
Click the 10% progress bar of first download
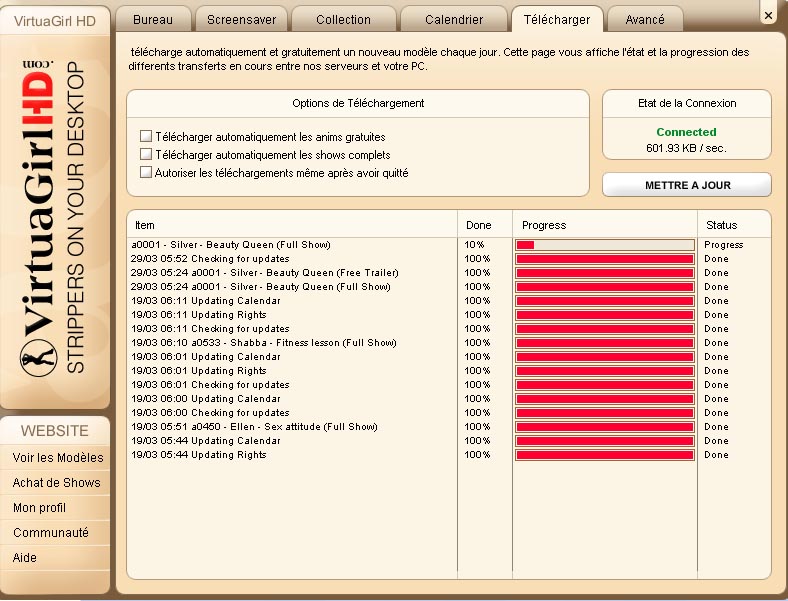pyautogui.click(x=605, y=245)
